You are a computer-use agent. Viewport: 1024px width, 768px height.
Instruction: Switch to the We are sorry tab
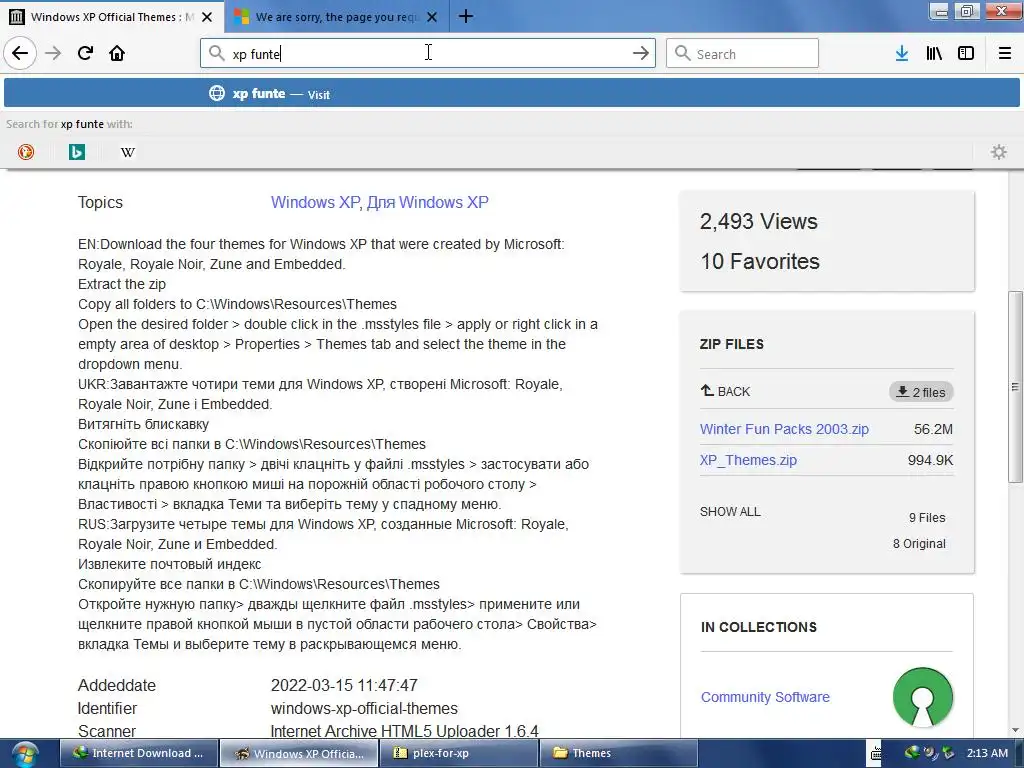(336, 17)
